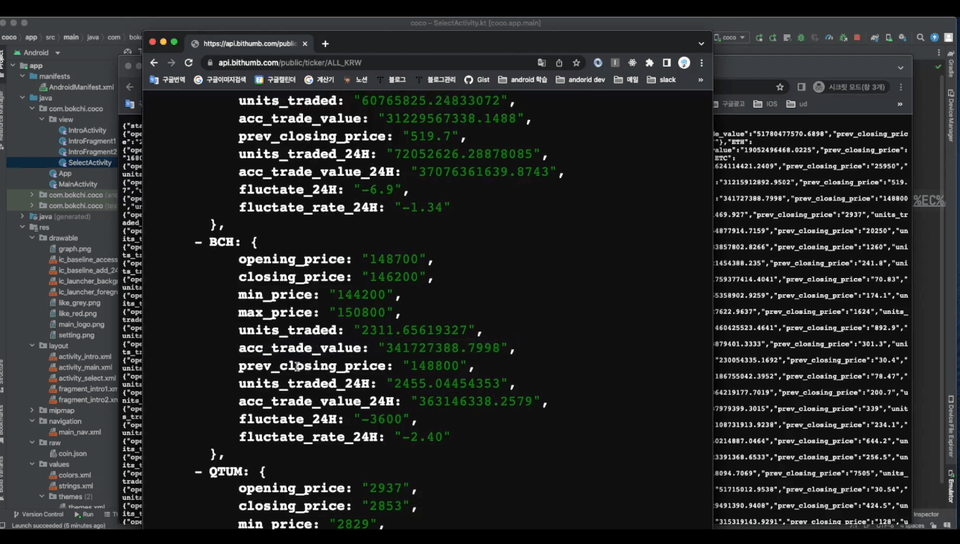This screenshot has height=544, width=960.
Task: Open the Gradle side tool window
Action: [951, 63]
